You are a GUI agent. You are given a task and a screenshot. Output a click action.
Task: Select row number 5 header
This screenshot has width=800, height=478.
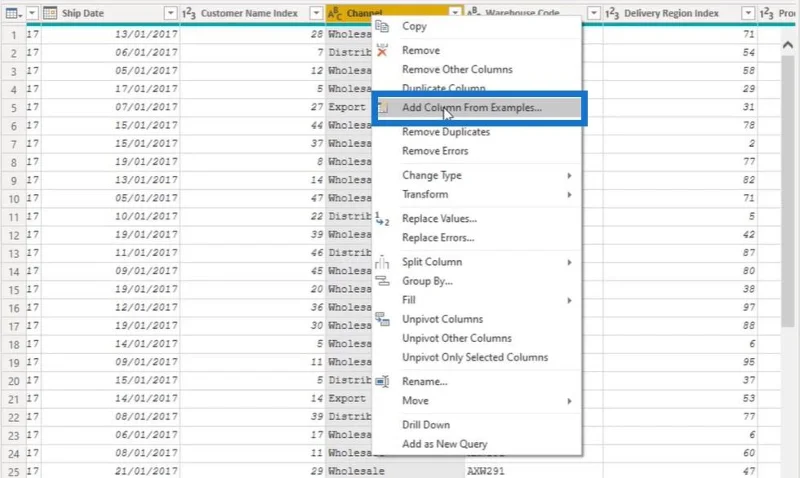click(x=13, y=108)
